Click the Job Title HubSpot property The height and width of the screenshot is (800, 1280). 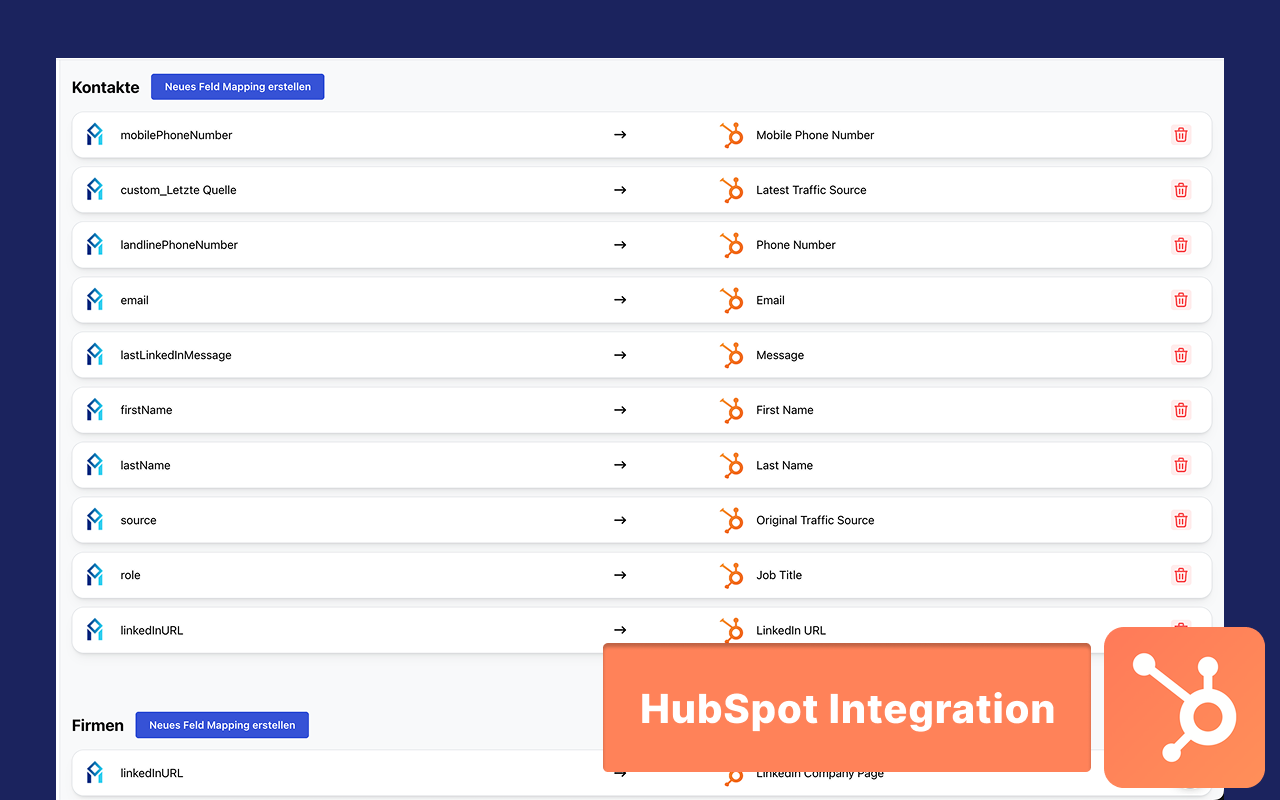click(x=779, y=575)
